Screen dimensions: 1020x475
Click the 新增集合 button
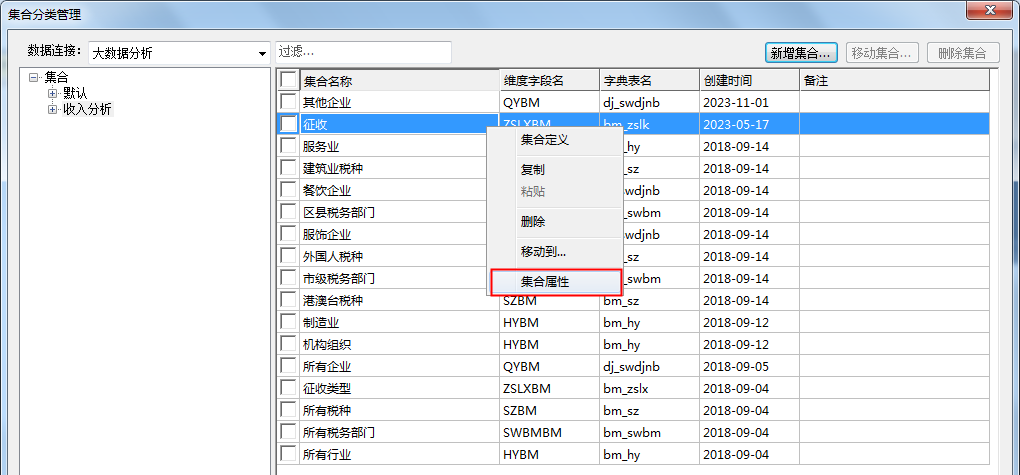click(801, 52)
